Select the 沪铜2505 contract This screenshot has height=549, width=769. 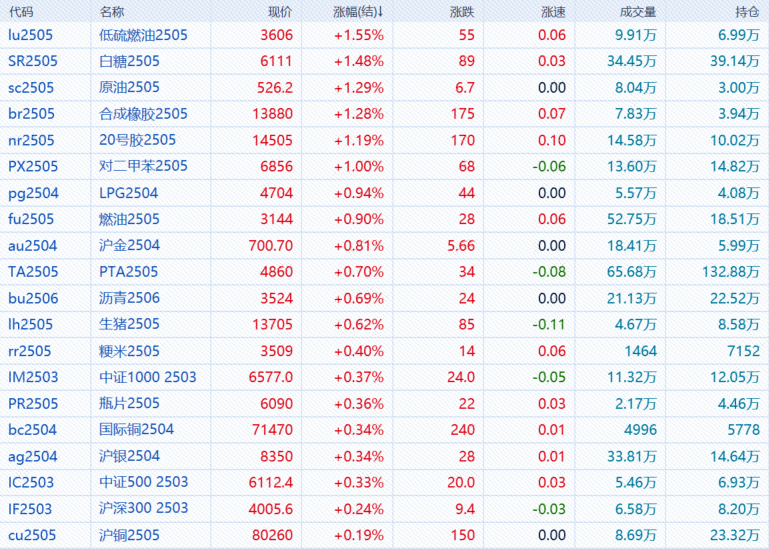(x=129, y=535)
